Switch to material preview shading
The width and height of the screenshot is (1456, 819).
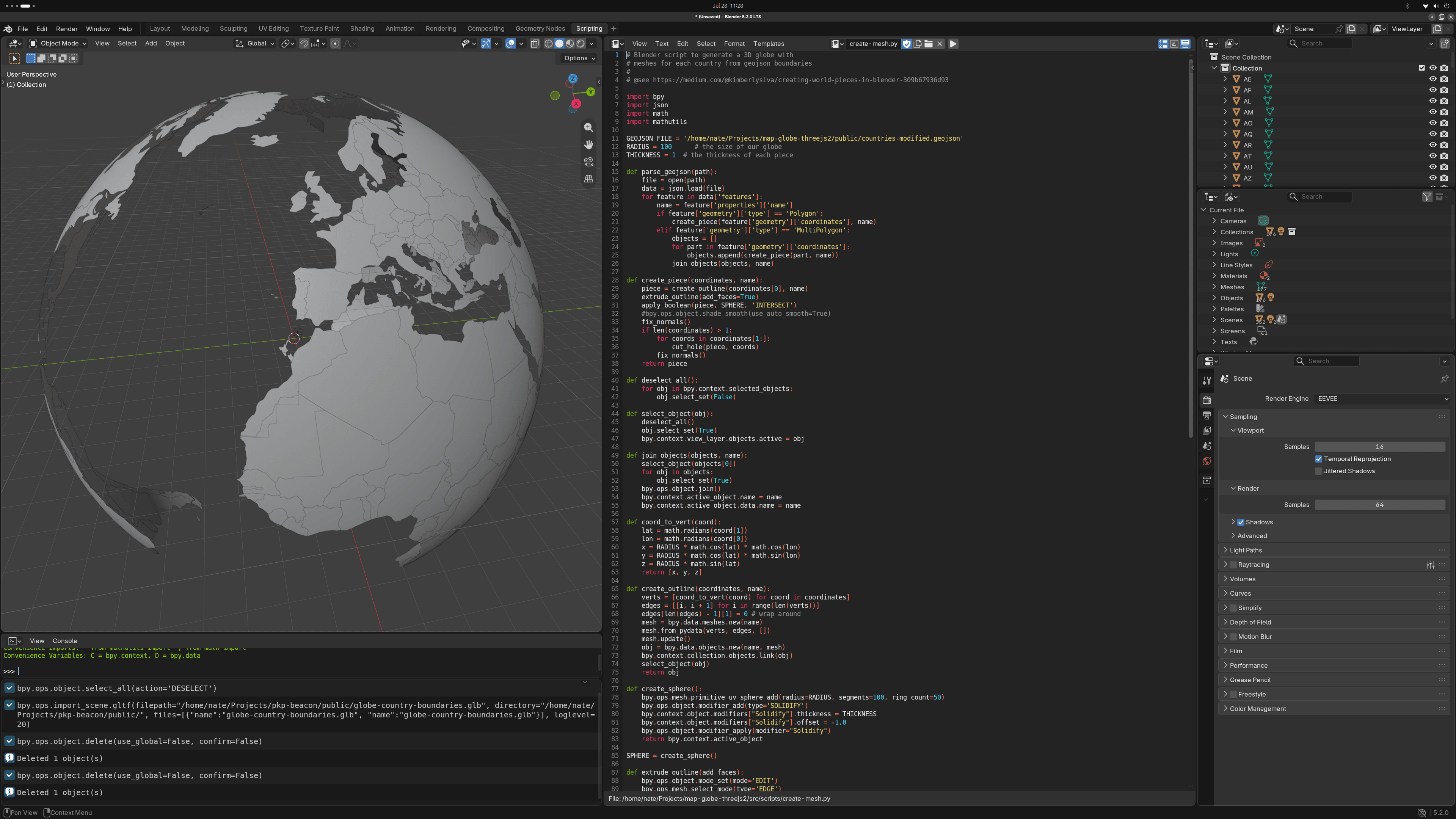[x=570, y=44]
